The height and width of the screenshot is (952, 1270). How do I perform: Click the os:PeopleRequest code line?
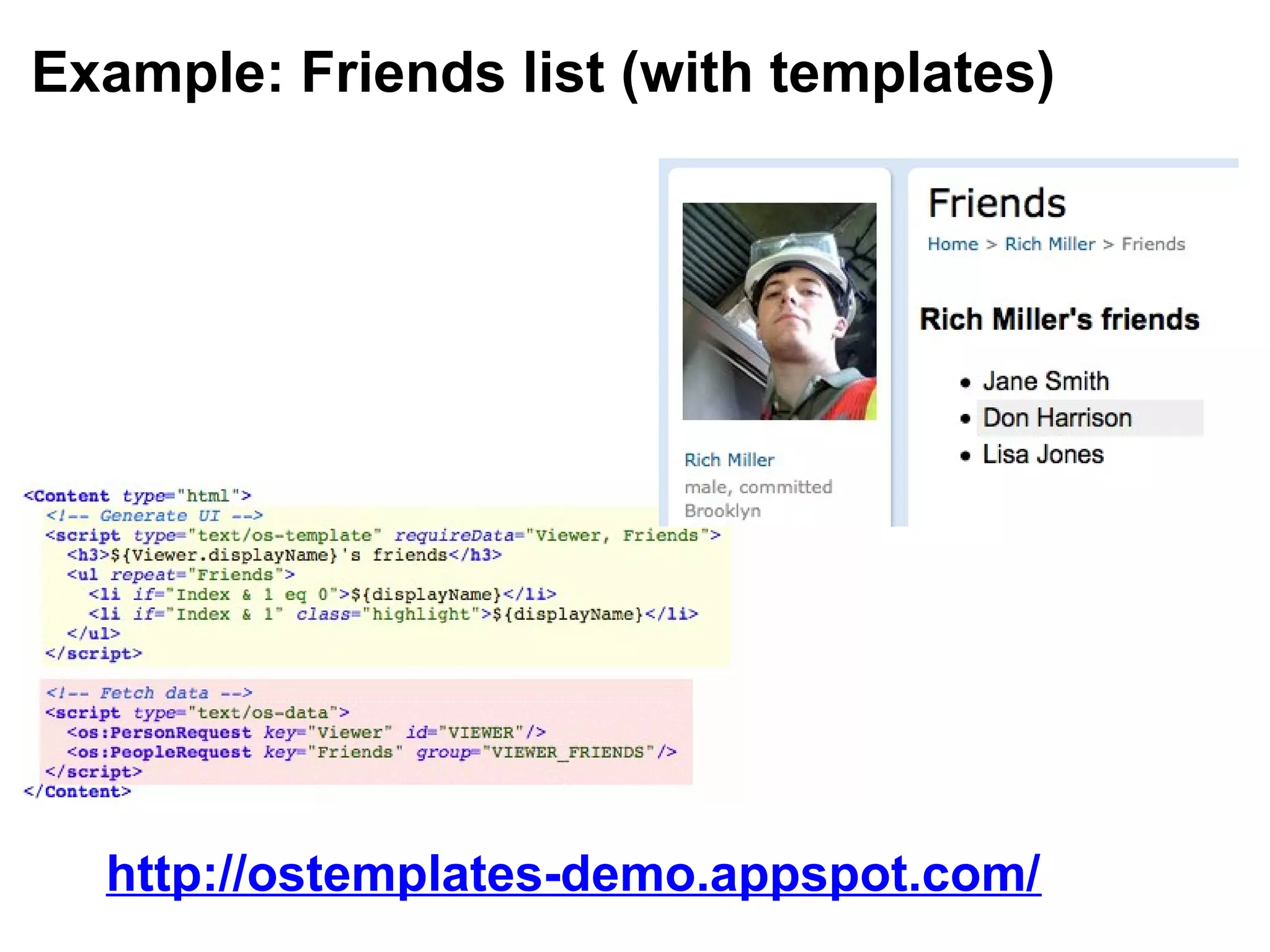[x=372, y=752]
